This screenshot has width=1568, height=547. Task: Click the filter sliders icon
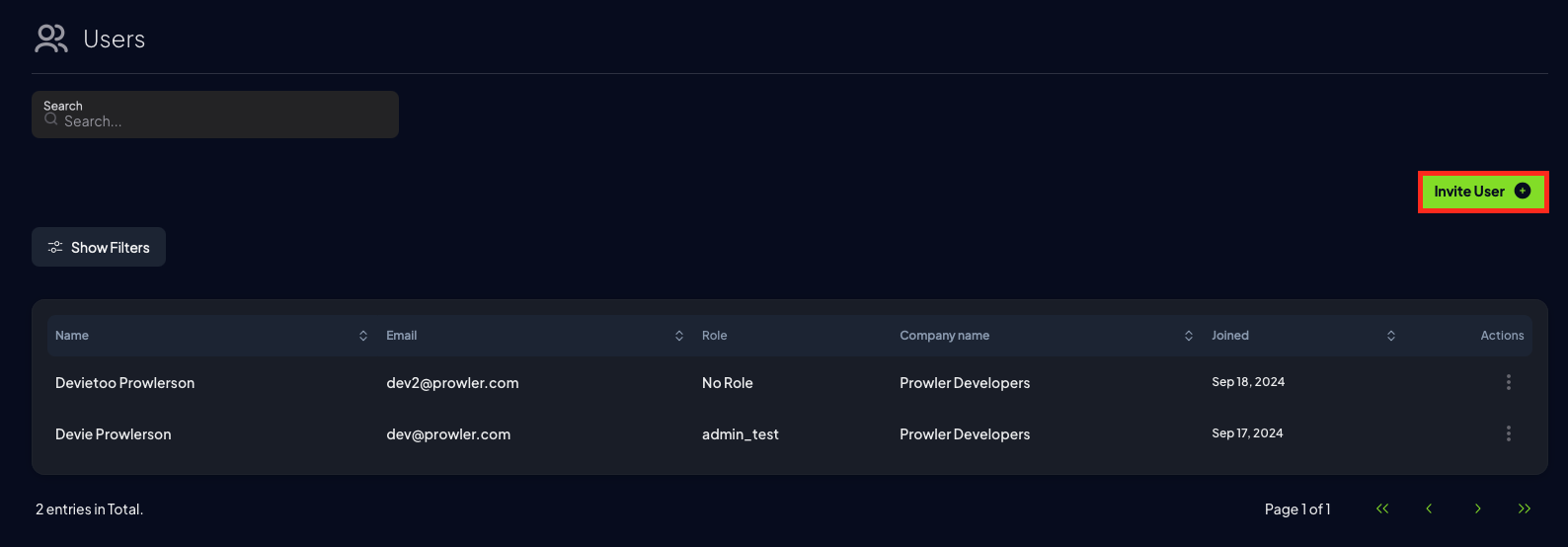point(55,247)
